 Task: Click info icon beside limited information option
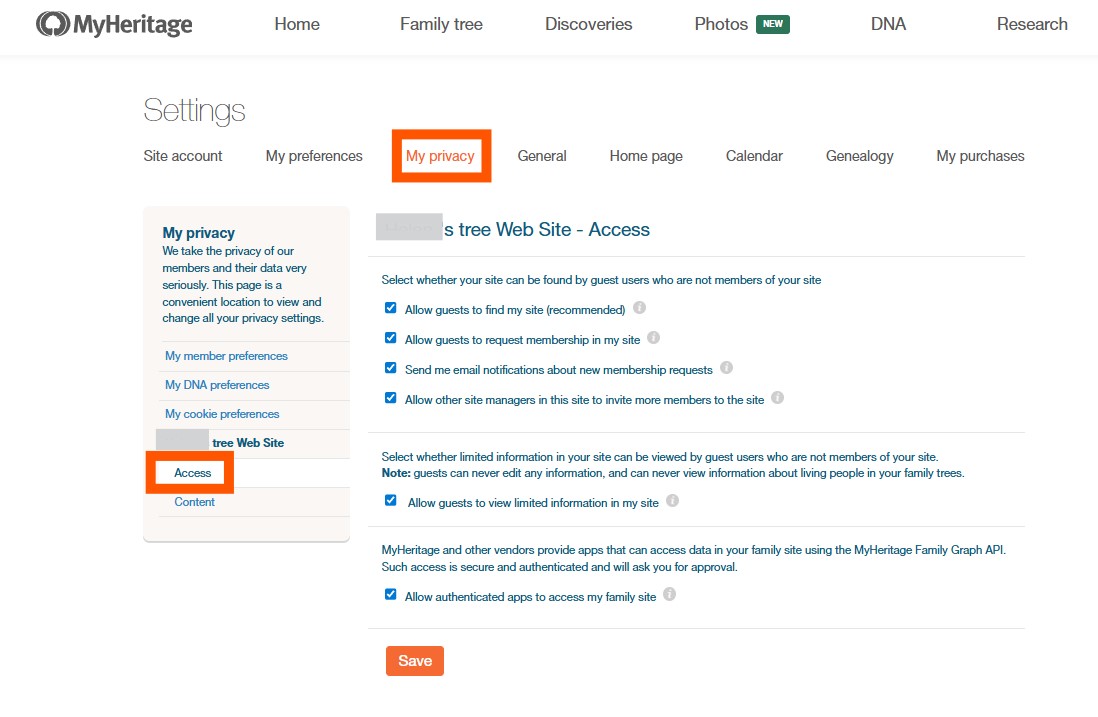coord(673,501)
